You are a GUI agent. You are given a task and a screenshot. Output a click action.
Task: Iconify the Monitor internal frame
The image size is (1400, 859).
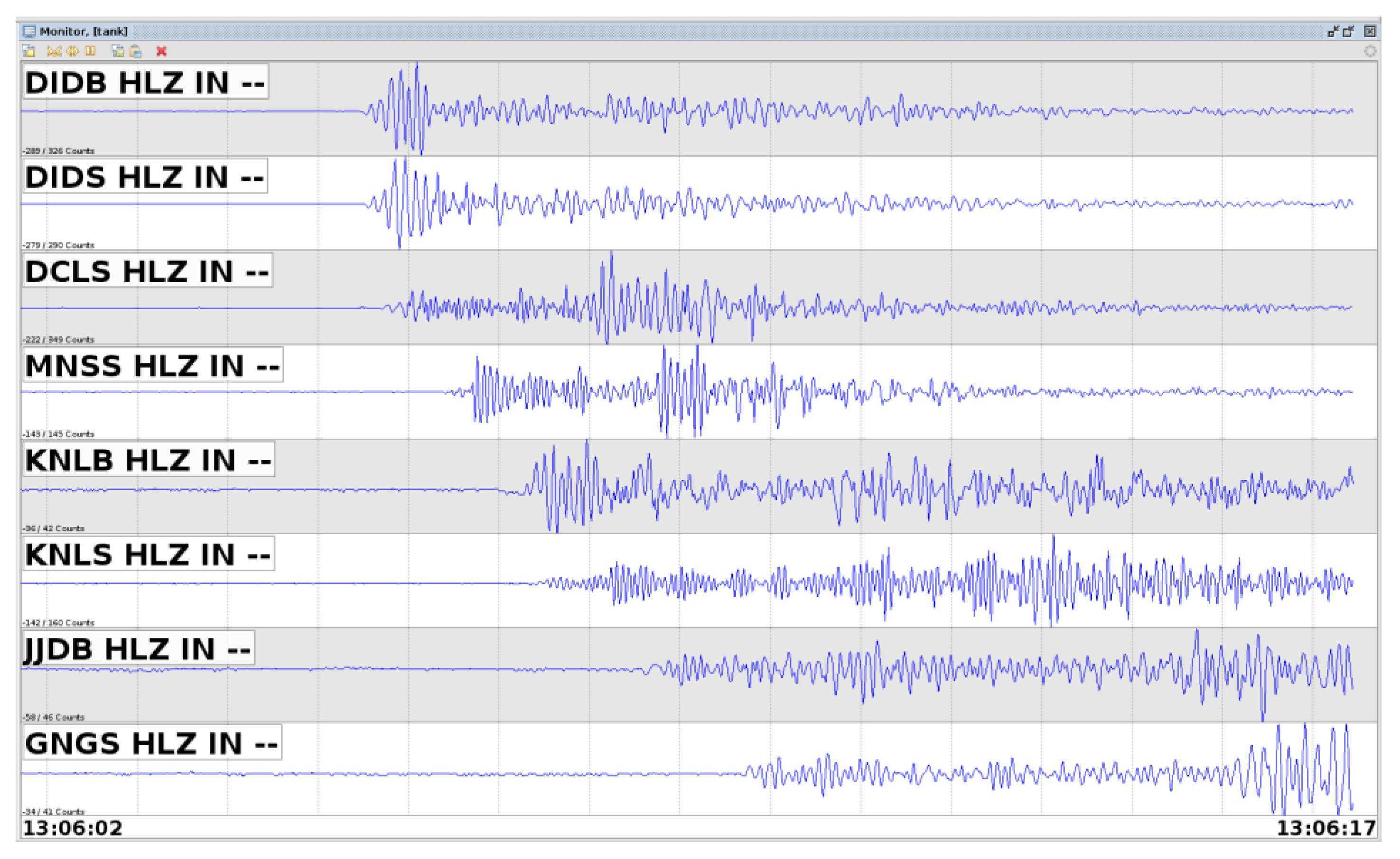click(x=1332, y=31)
